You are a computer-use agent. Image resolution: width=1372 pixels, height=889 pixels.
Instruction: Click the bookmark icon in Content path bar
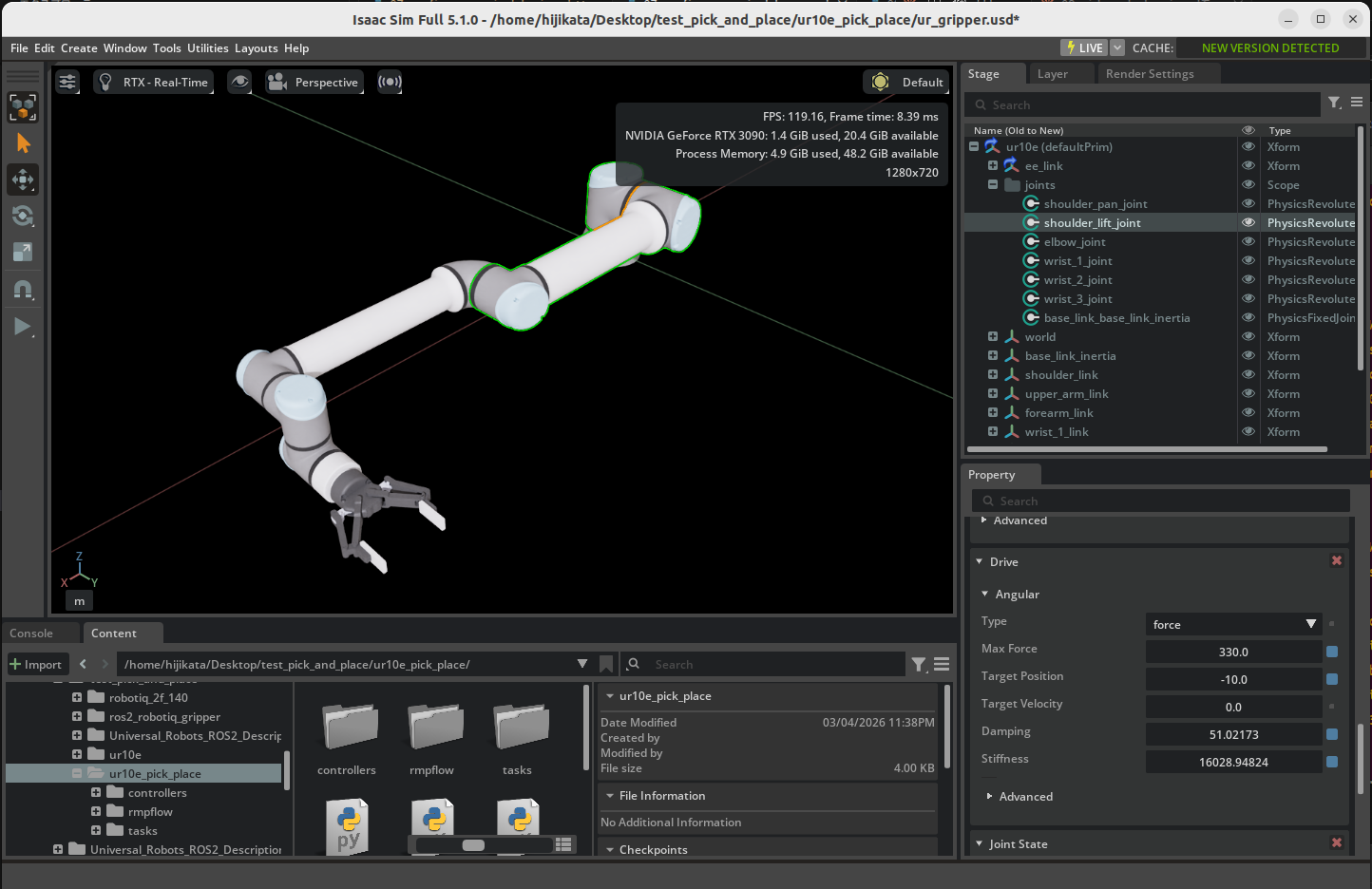(x=606, y=664)
